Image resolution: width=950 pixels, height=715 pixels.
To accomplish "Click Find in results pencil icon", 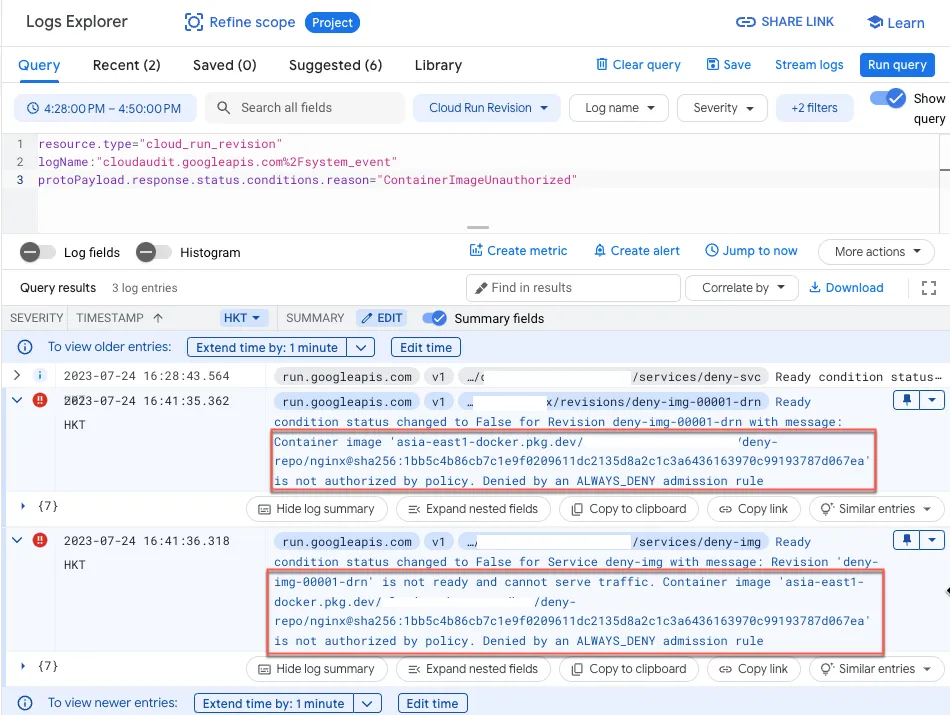I will point(481,288).
